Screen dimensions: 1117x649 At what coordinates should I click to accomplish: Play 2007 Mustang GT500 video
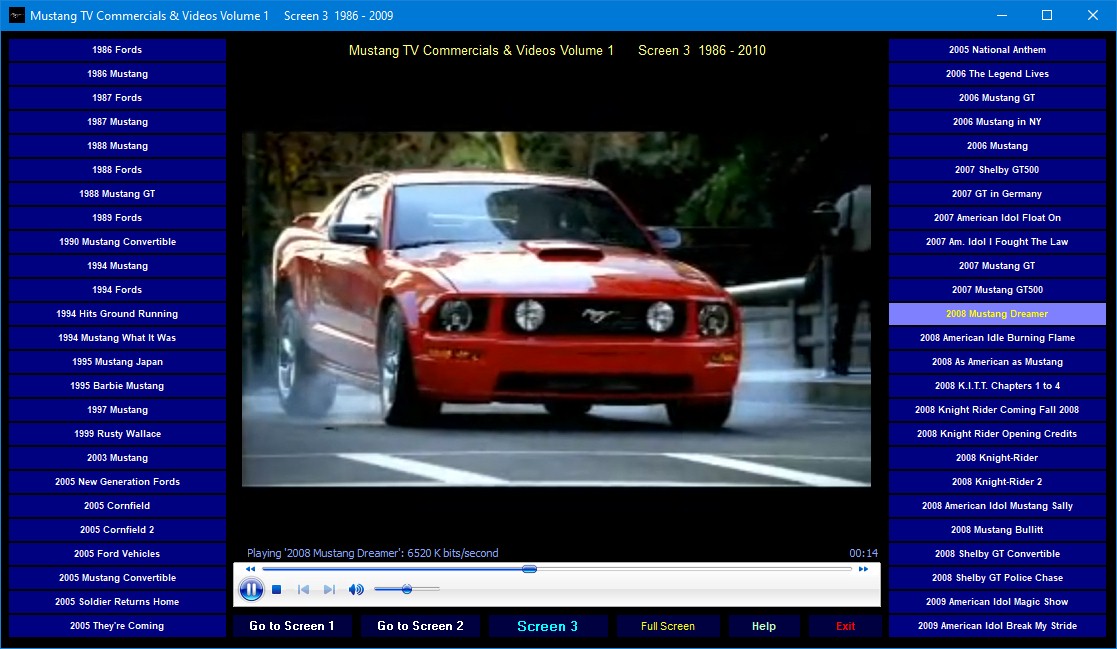[x=997, y=290]
